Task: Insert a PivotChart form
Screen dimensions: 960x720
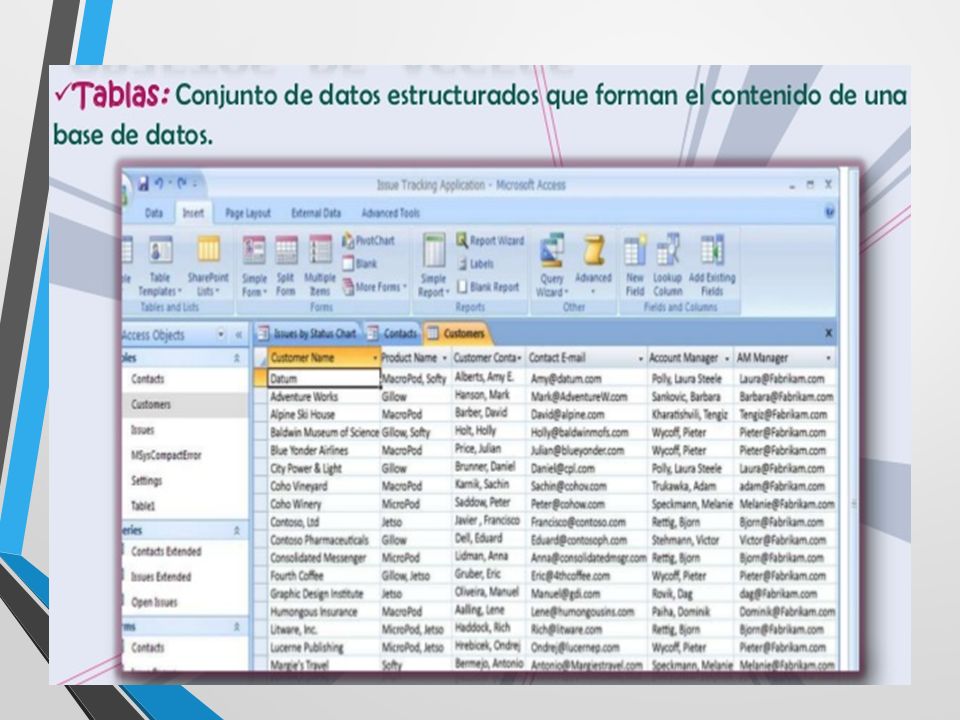Action: [369, 241]
